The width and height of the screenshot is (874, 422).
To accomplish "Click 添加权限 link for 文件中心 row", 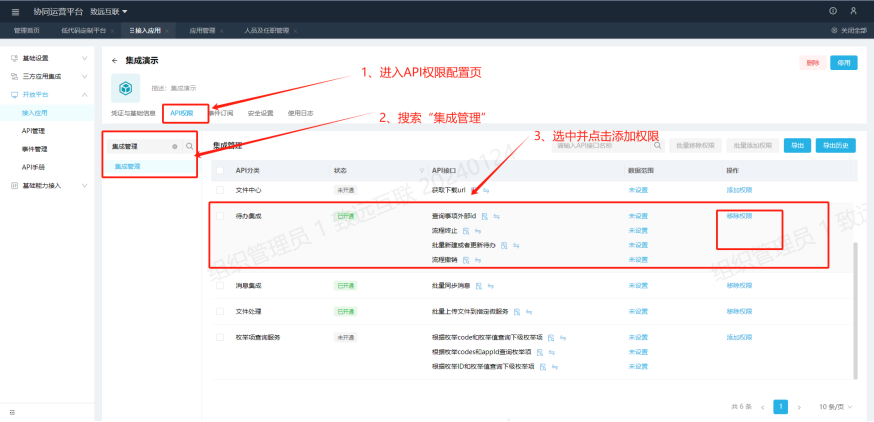I will pos(739,189).
